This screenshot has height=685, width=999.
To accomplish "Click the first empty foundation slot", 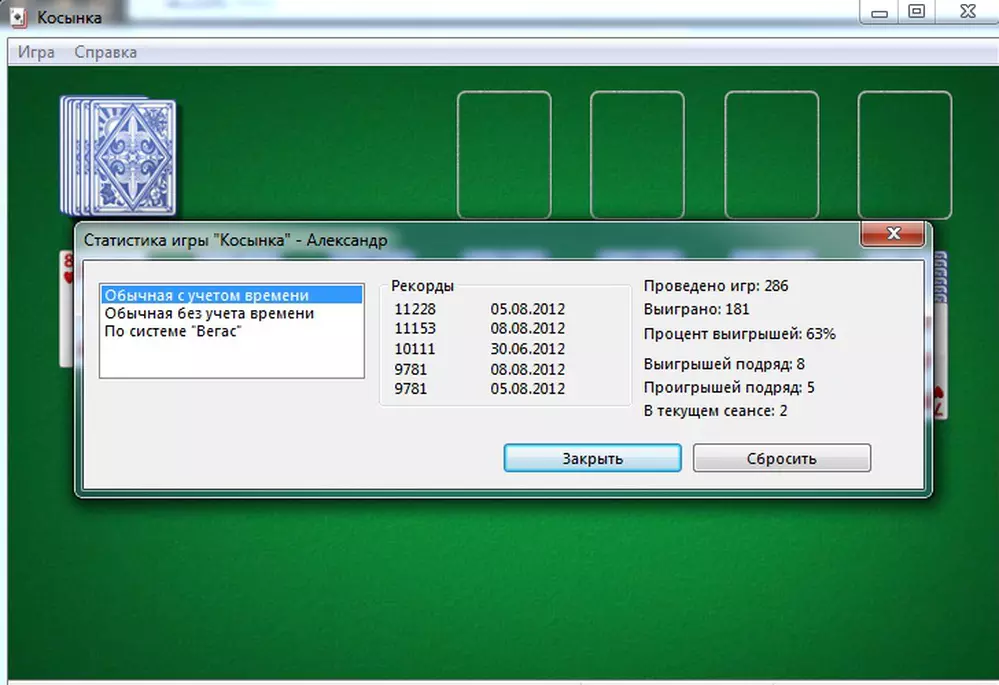I will [x=504, y=155].
